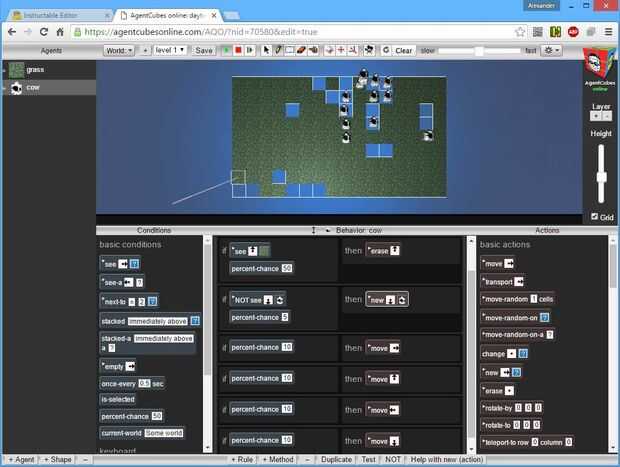Select the cow agent
The image size is (620, 467).
pyautogui.click(x=49, y=87)
